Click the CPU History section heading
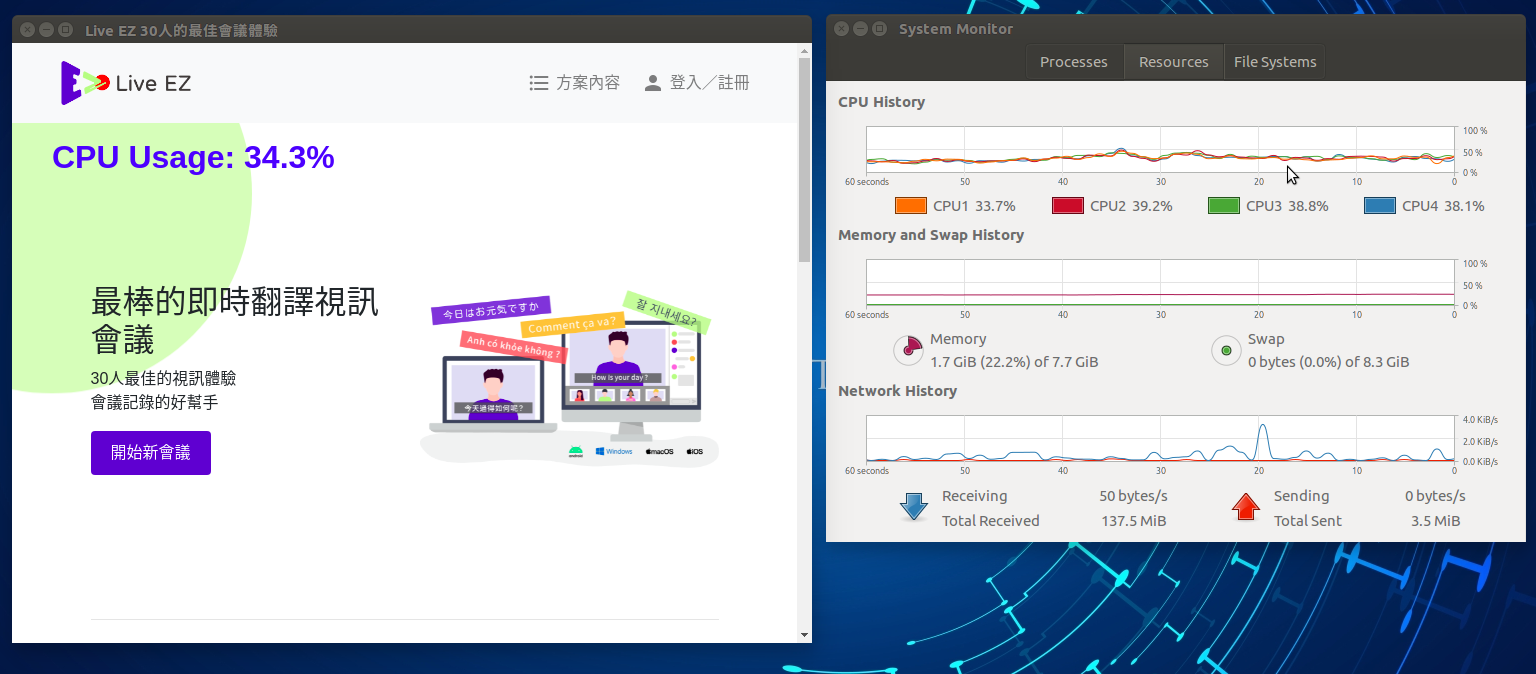 coord(881,102)
